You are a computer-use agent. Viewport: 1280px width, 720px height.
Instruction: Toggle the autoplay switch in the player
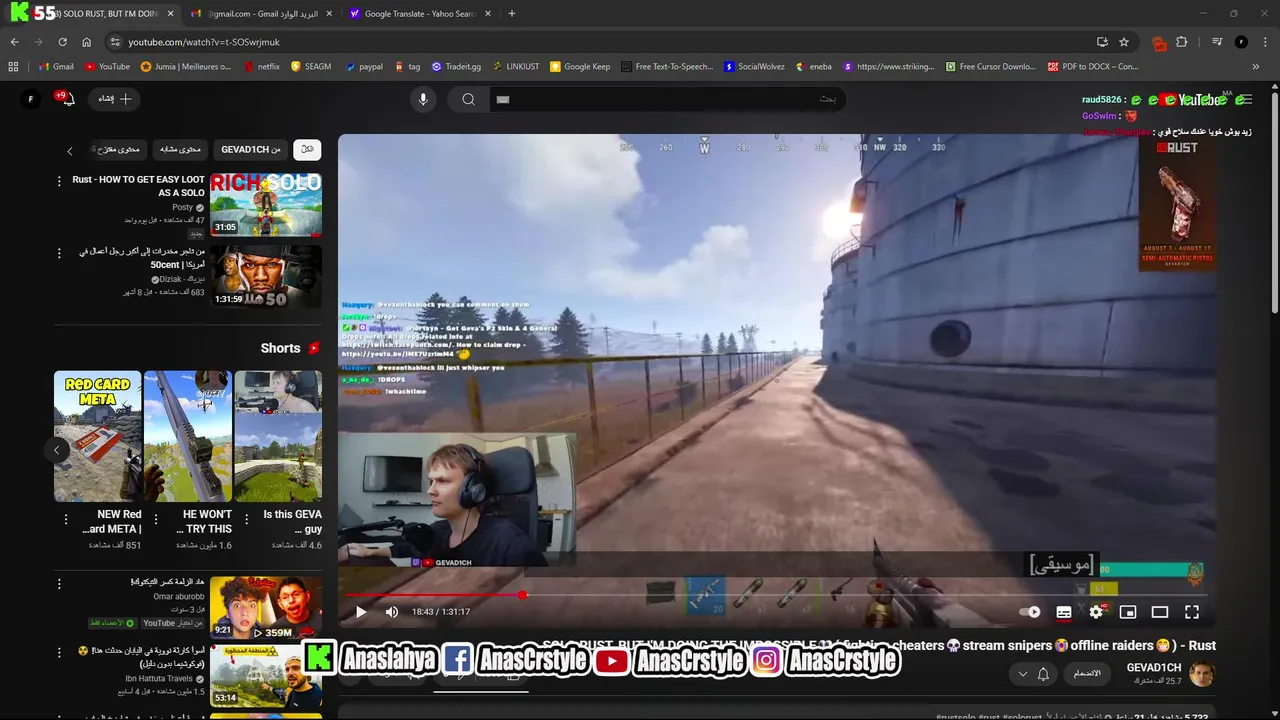1029,612
